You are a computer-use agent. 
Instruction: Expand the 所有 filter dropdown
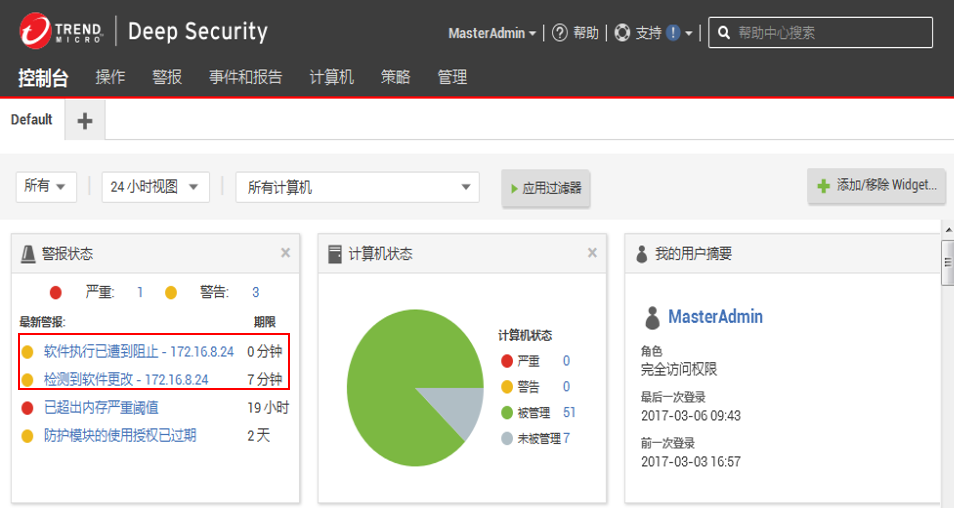pyautogui.click(x=46, y=187)
